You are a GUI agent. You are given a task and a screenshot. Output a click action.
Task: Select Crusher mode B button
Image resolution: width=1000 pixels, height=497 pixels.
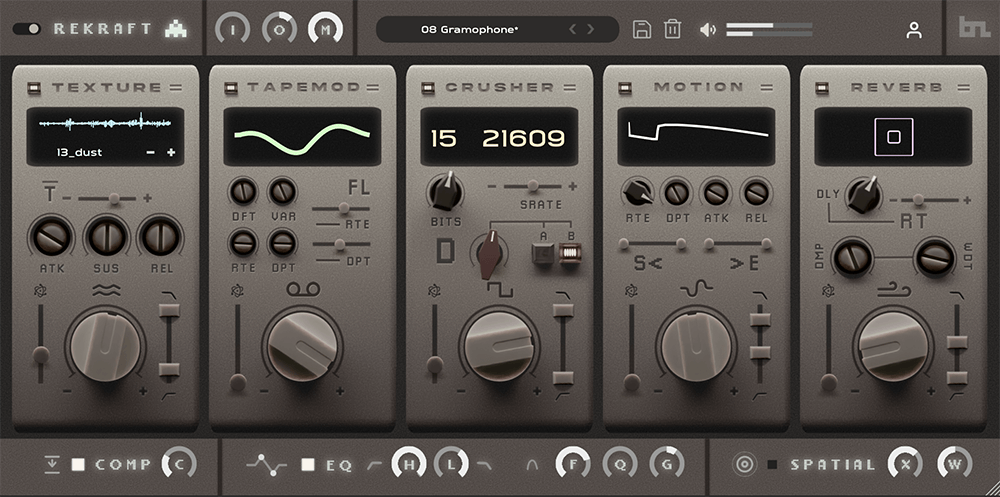(568, 254)
